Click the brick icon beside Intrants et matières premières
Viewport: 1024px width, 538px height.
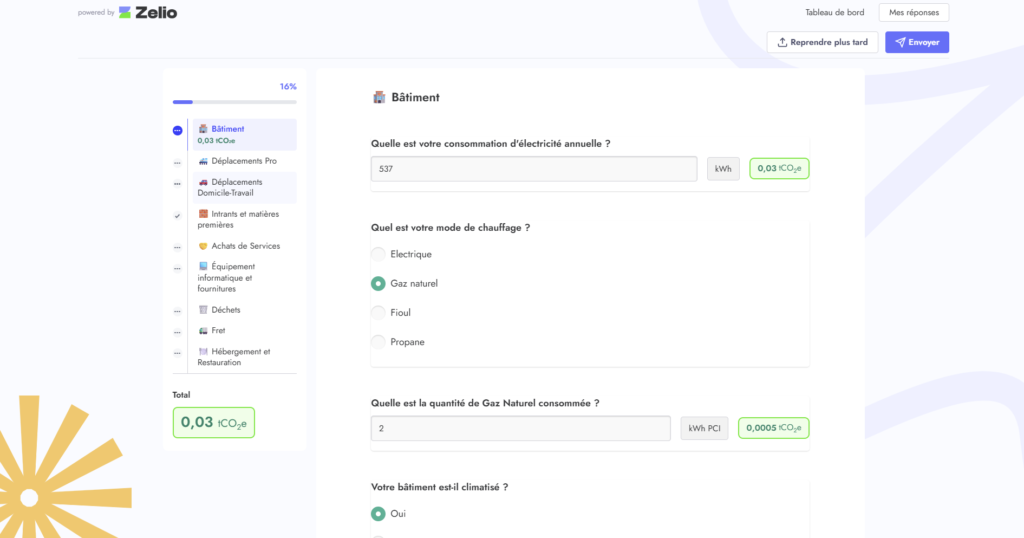pos(203,214)
